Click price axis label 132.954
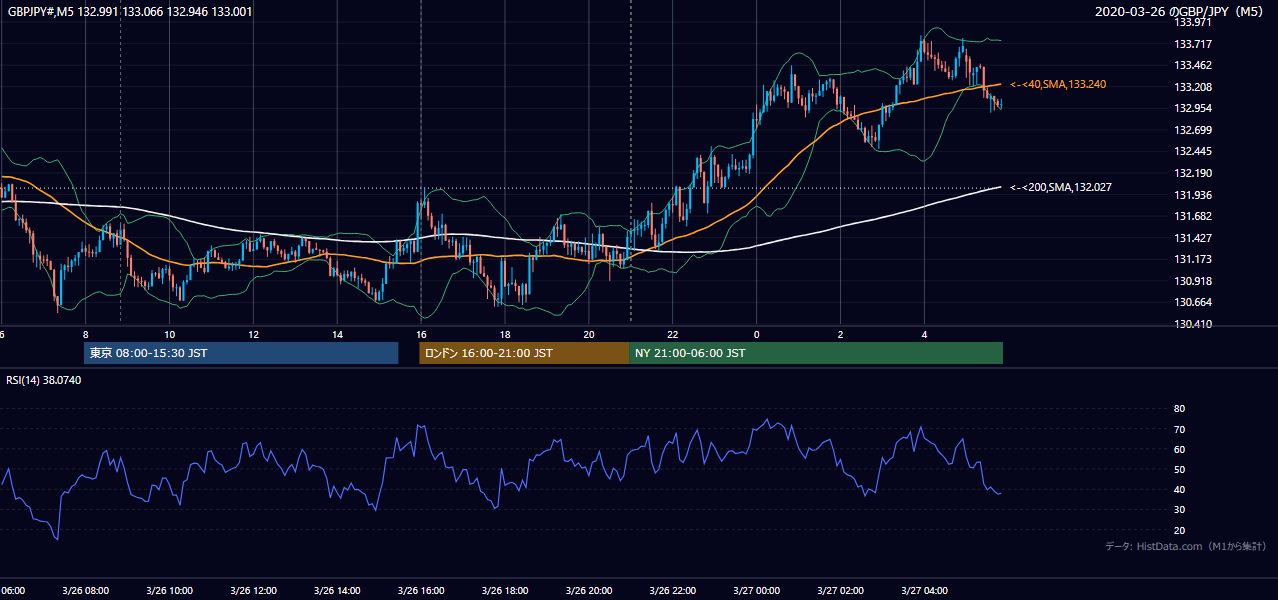 pos(1193,109)
